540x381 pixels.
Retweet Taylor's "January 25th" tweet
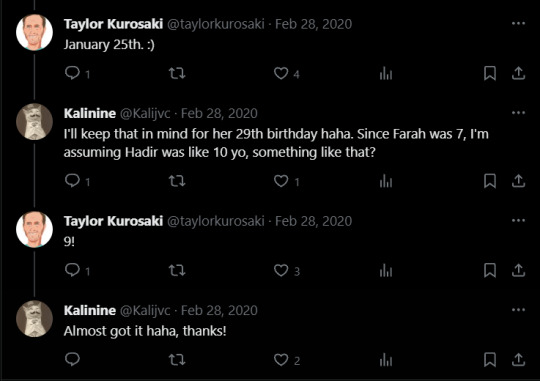click(x=177, y=73)
